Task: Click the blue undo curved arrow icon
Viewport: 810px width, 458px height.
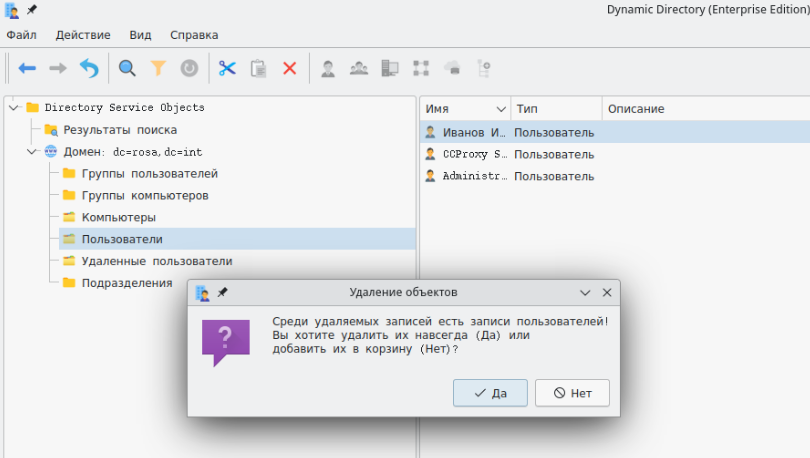Action: pos(89,68)
